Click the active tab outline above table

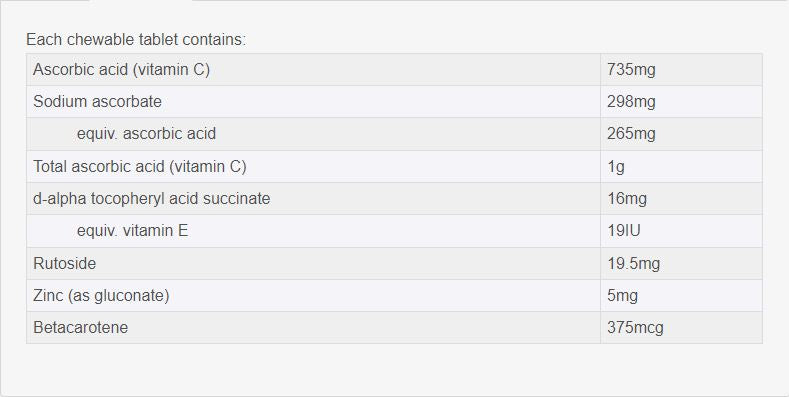141,1
